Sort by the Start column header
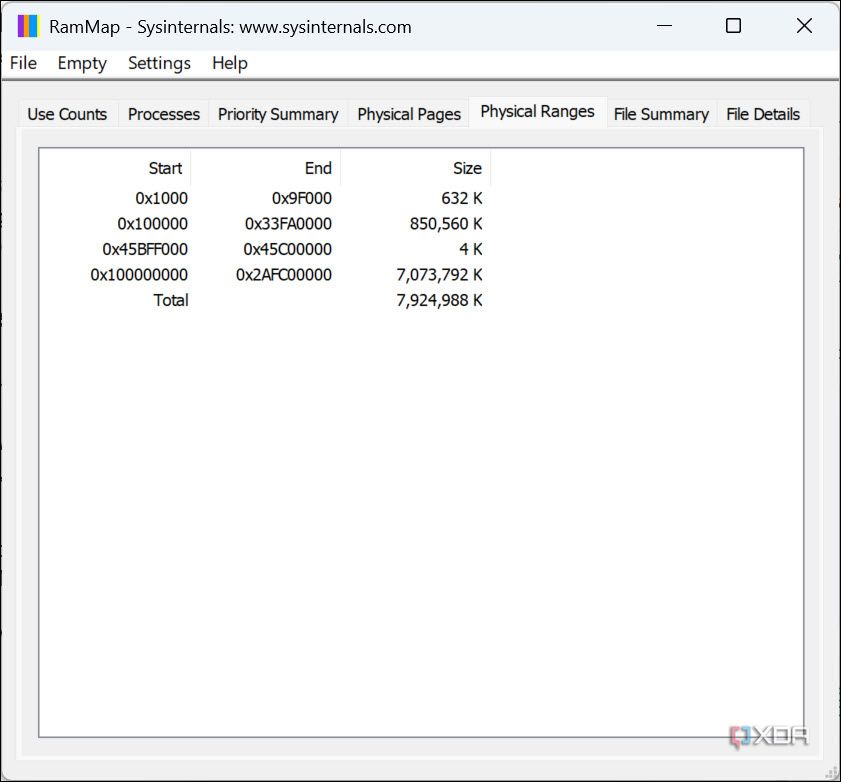Image resolution: width=841 pixels, height=782 pixels. [165, 168]
